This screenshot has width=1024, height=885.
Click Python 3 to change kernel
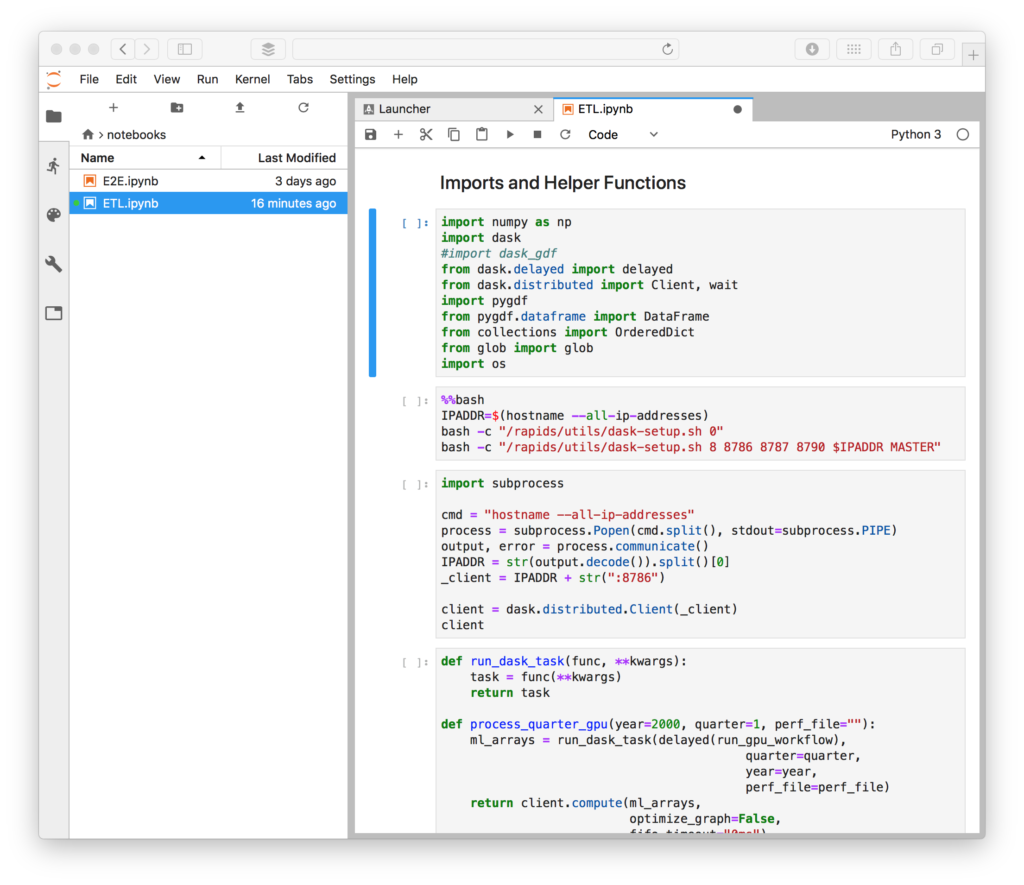tap(916, 134)
